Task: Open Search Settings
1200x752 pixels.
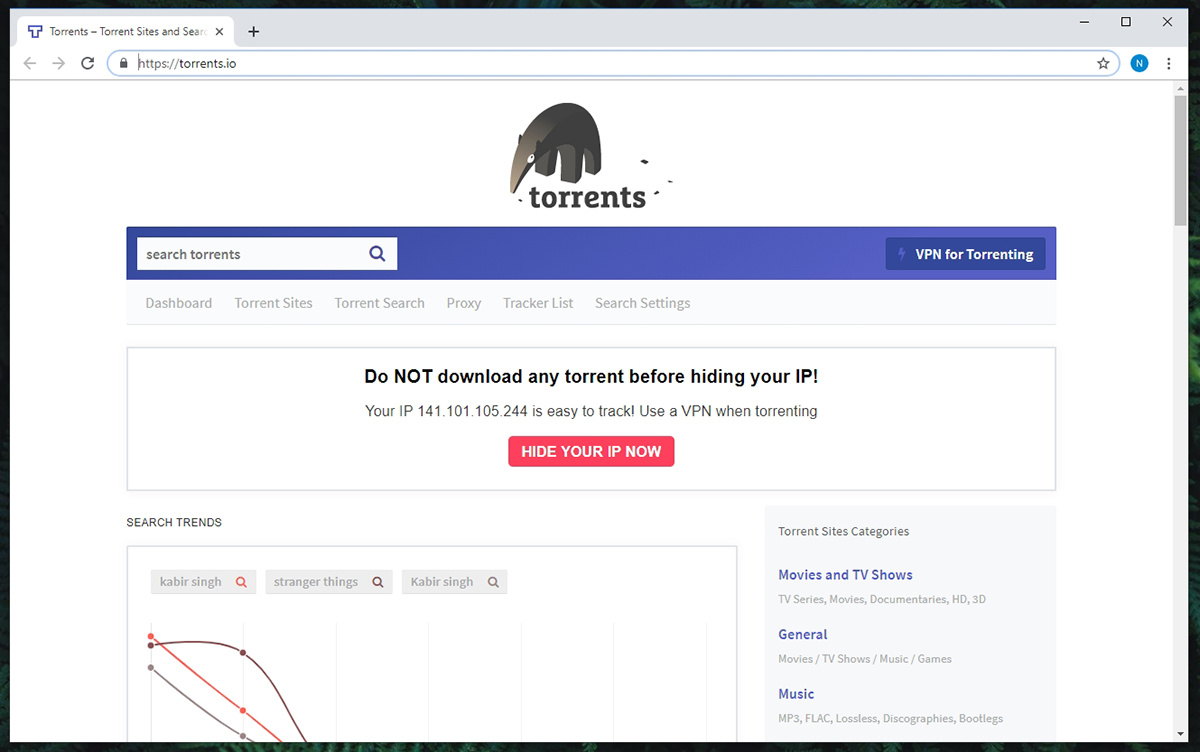Action: pyautogui.click(x=643, y=303)
